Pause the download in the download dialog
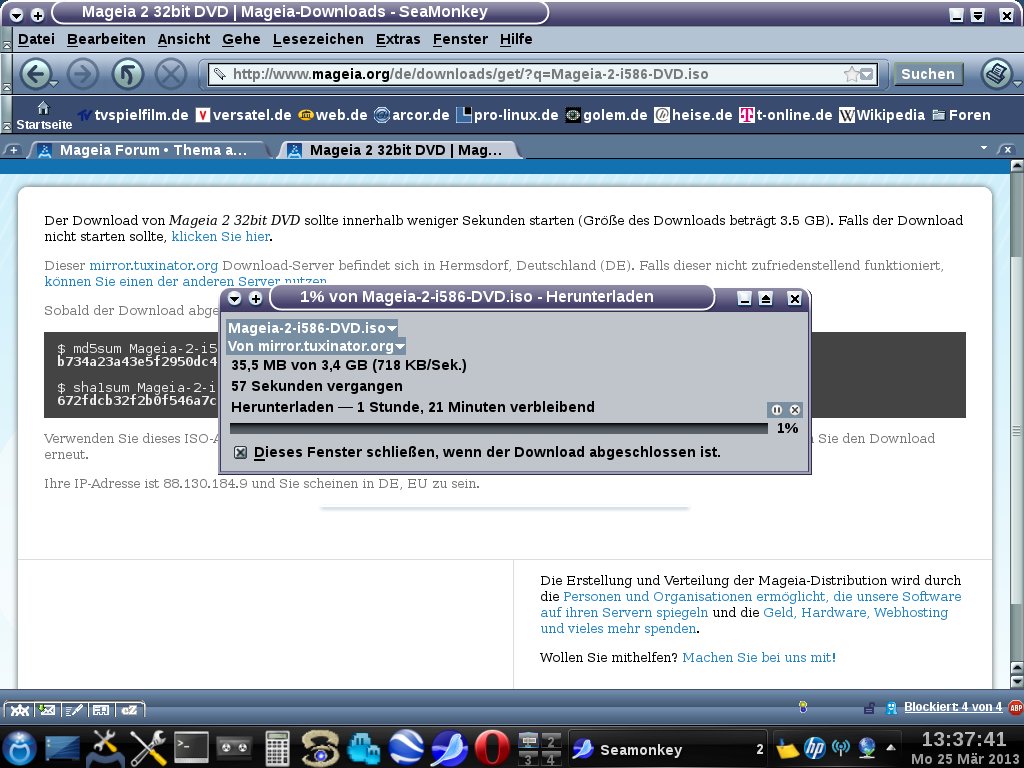 click(x=776, y=410)
